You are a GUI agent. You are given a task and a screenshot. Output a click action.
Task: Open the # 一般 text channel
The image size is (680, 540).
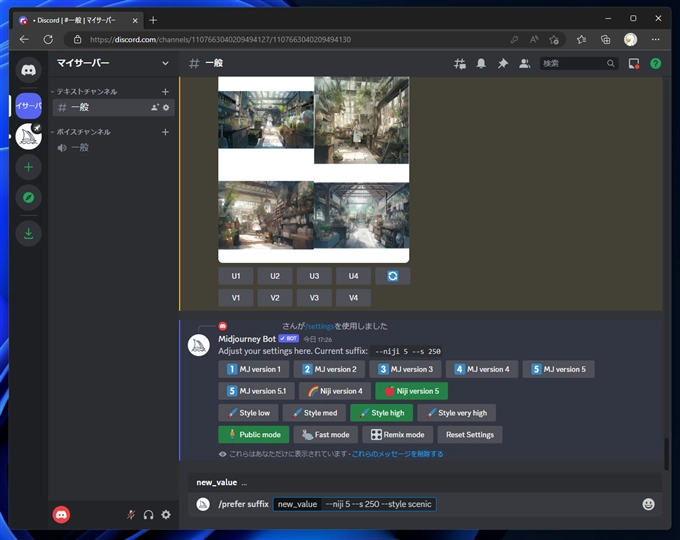[x=113, y=107]
